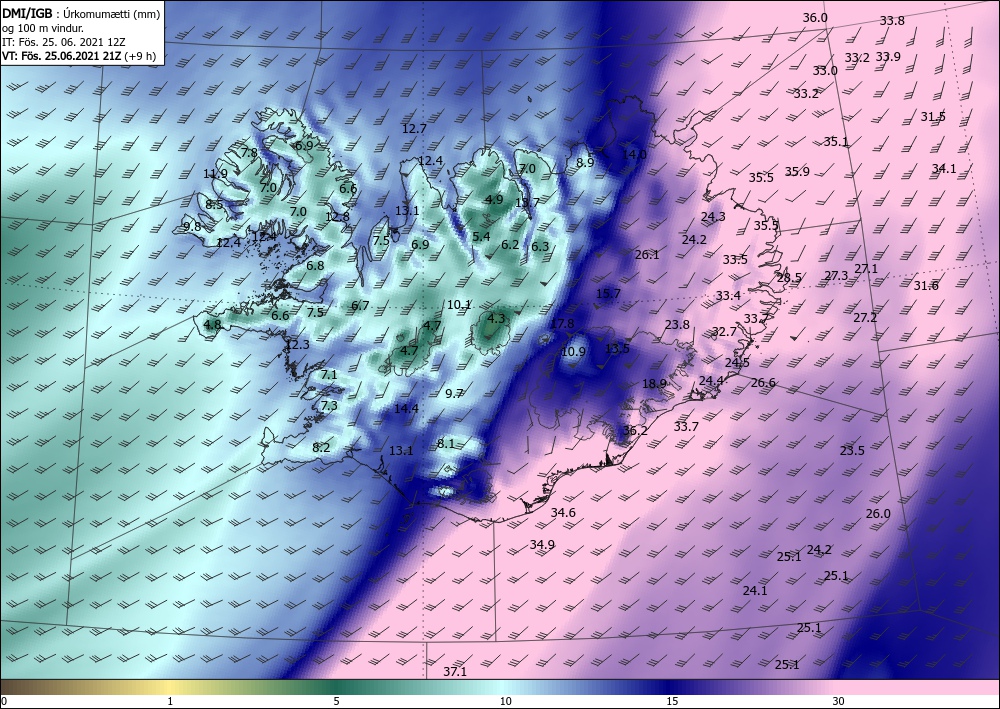Click the 8.5 value label
Image resolution: width=1000 pixels, height=709 pixels.
(214, 205)
